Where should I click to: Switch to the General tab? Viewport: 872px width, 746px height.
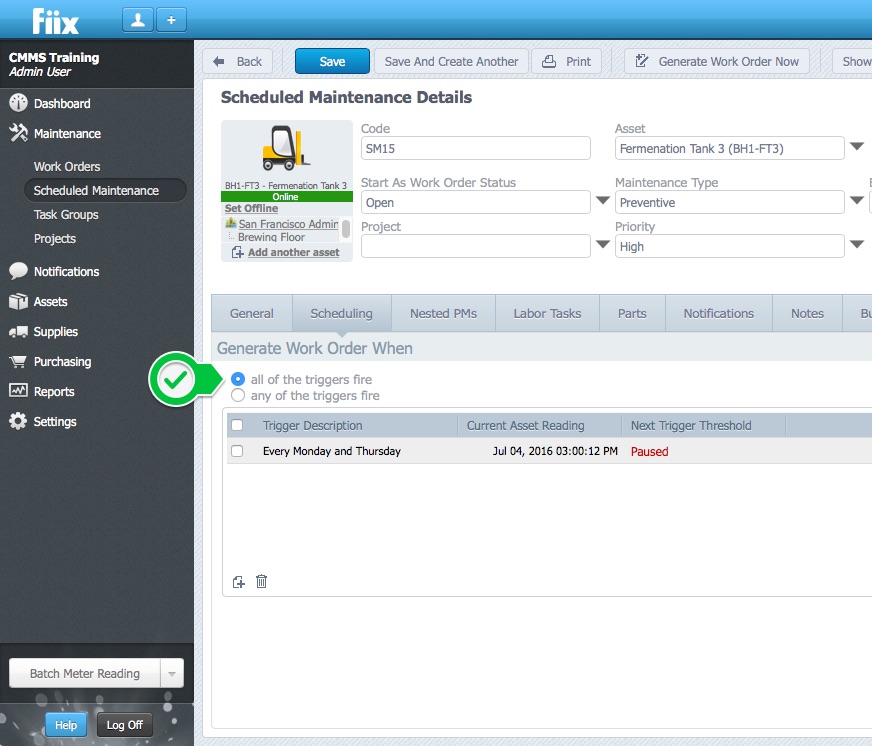tap(252, 313)
